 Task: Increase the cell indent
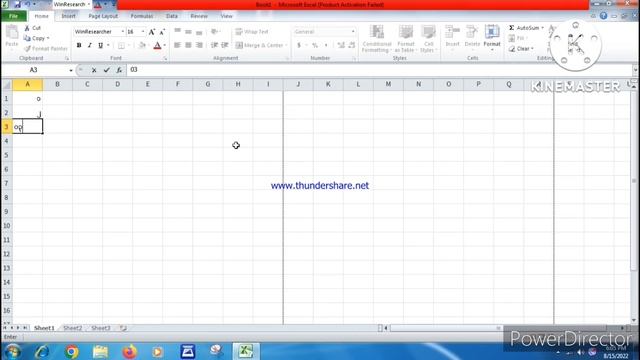click(x=224, y=45)
